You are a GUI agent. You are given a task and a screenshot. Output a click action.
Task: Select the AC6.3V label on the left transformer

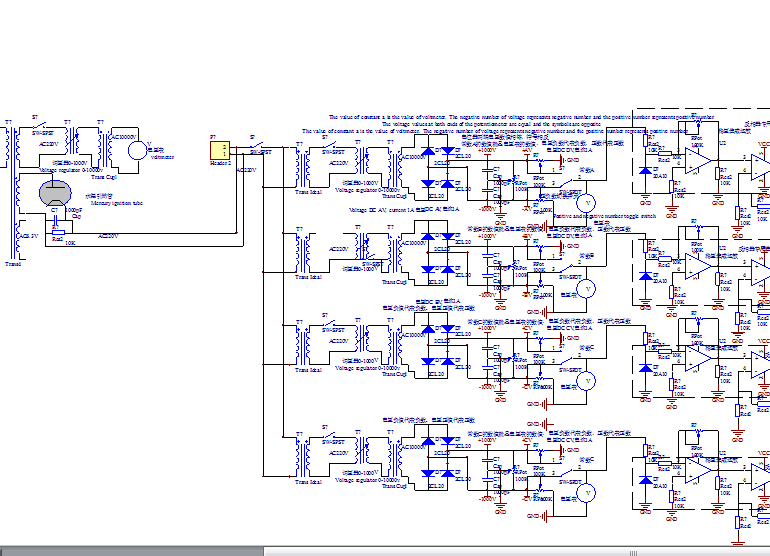[x=27, y=236]
